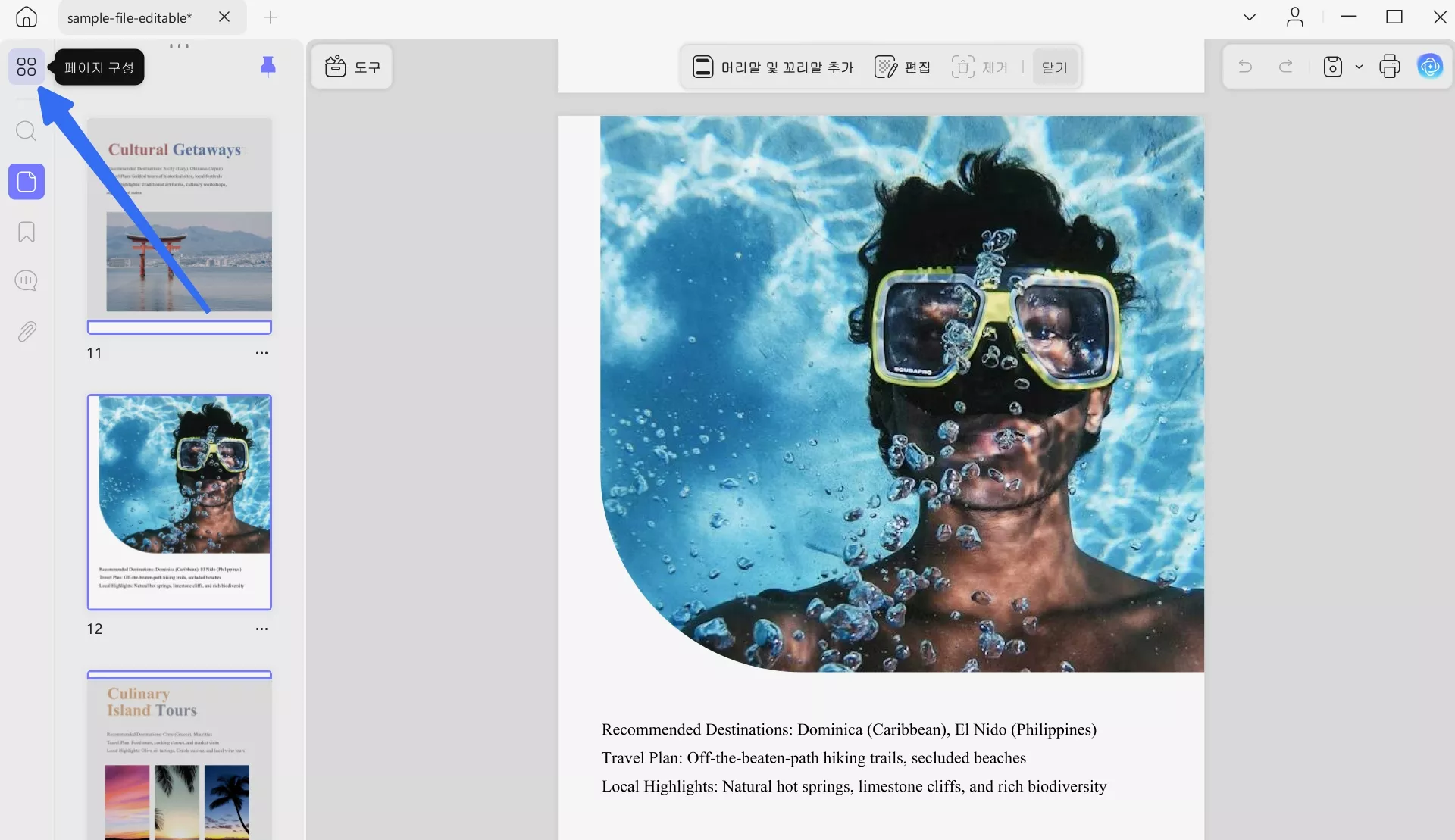The width and height of the screenshot is (1455, 840).
Task: Open the attachments paperclip icon
Action: (x=26, y=332)
